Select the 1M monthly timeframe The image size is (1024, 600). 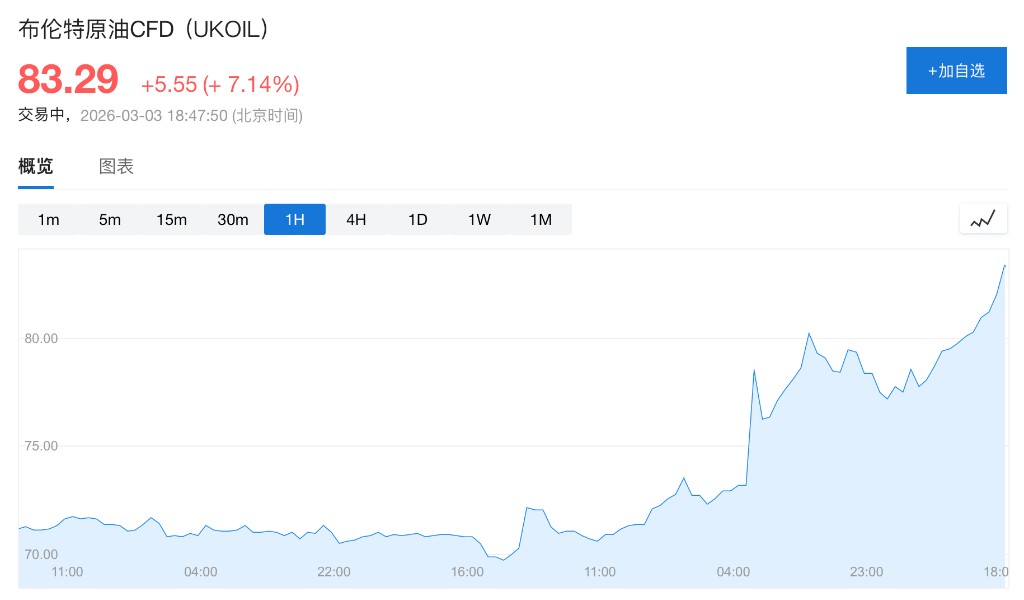pyautogui.click(x=541, y=220)
